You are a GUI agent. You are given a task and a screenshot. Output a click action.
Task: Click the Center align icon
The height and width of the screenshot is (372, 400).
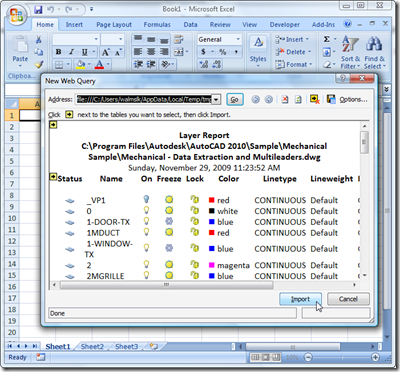[x=151, y=52]
